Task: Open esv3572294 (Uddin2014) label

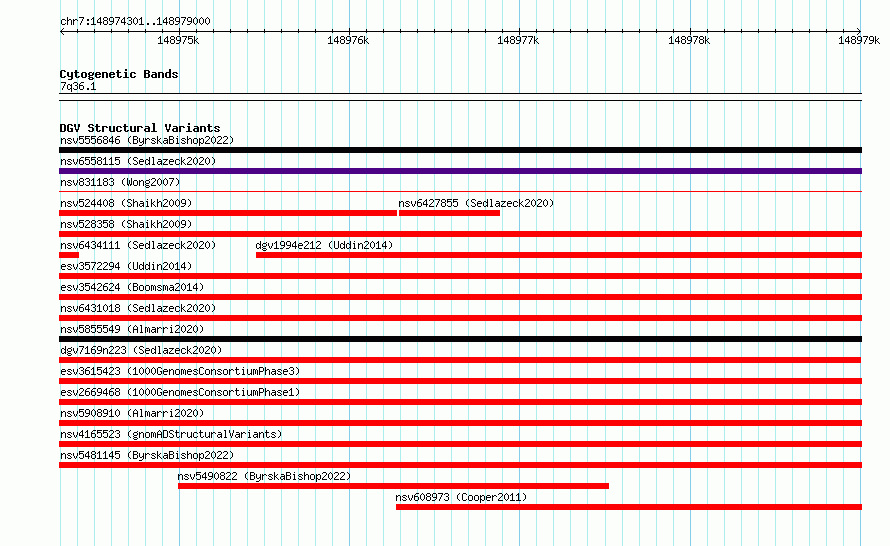Action: click(126, 266)
